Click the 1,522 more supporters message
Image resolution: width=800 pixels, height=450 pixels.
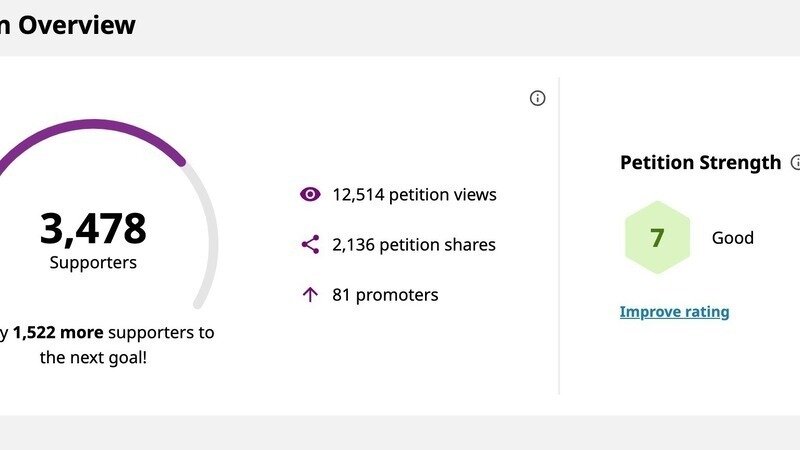tap(107, 333)
